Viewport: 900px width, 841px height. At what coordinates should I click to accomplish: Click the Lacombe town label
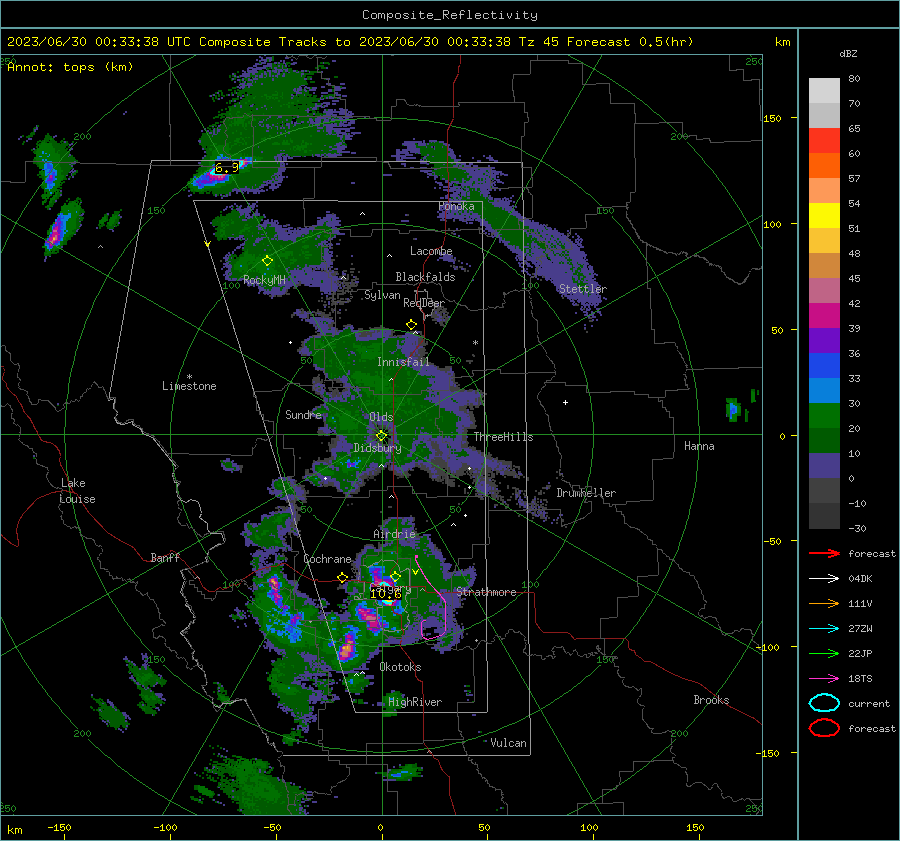(x=431, y=251)
